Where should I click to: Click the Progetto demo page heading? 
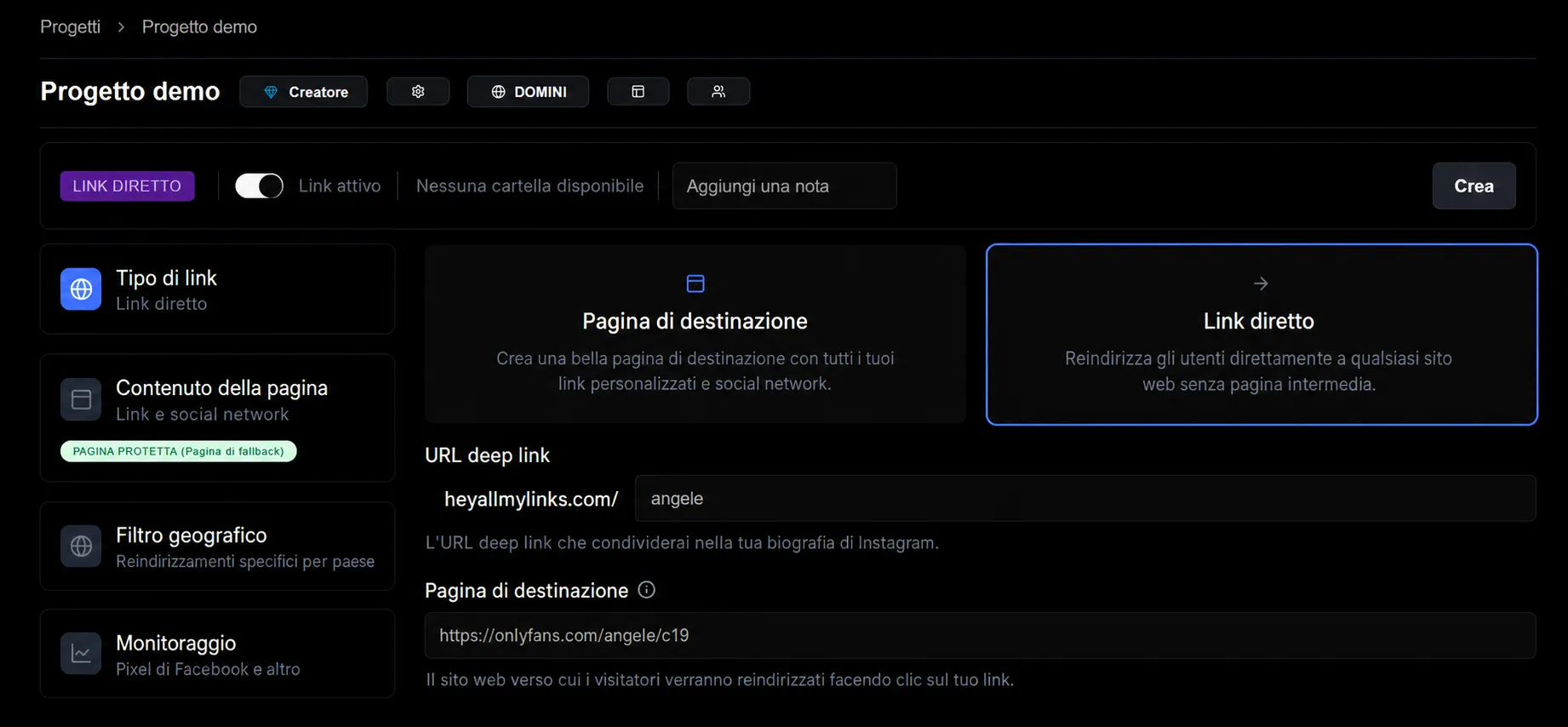coord(130,91)
